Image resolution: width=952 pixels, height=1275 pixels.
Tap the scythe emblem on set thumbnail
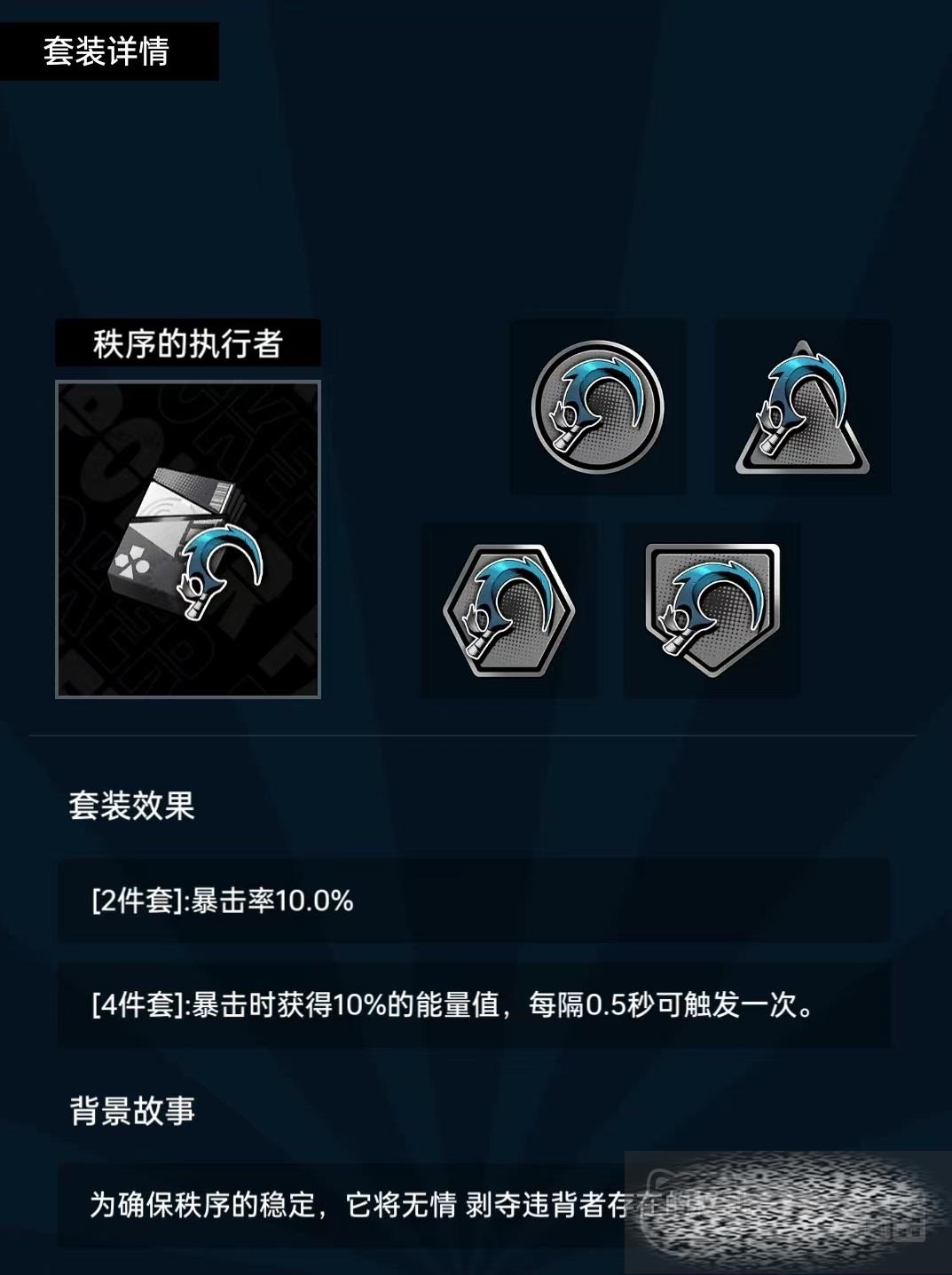tap(221, 571)
